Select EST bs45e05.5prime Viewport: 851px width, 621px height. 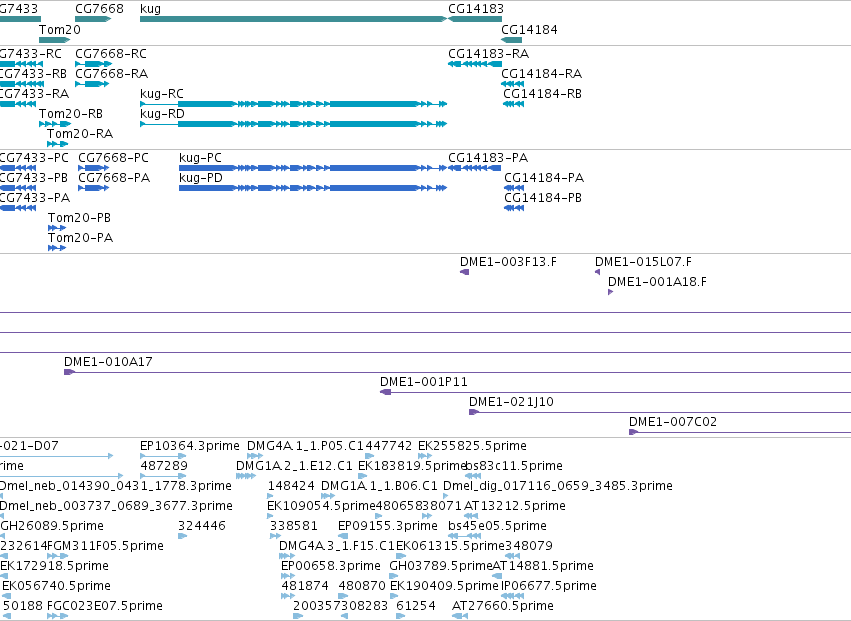click(465, 536)
